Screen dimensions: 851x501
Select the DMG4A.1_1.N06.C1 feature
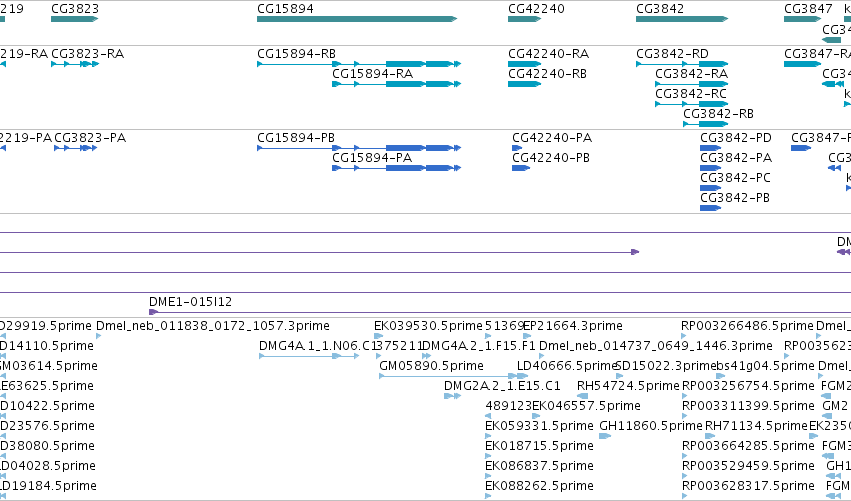(x=309, y=356)
